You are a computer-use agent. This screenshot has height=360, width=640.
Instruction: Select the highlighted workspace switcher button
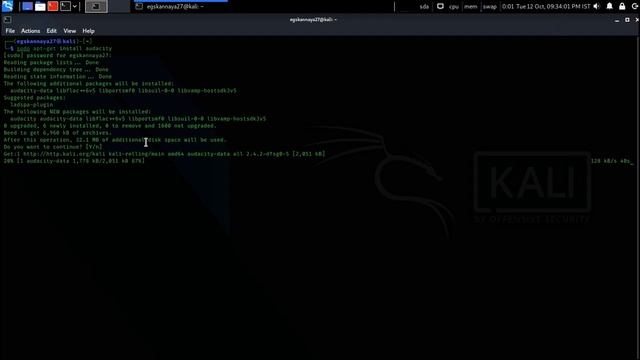(96, 6)
